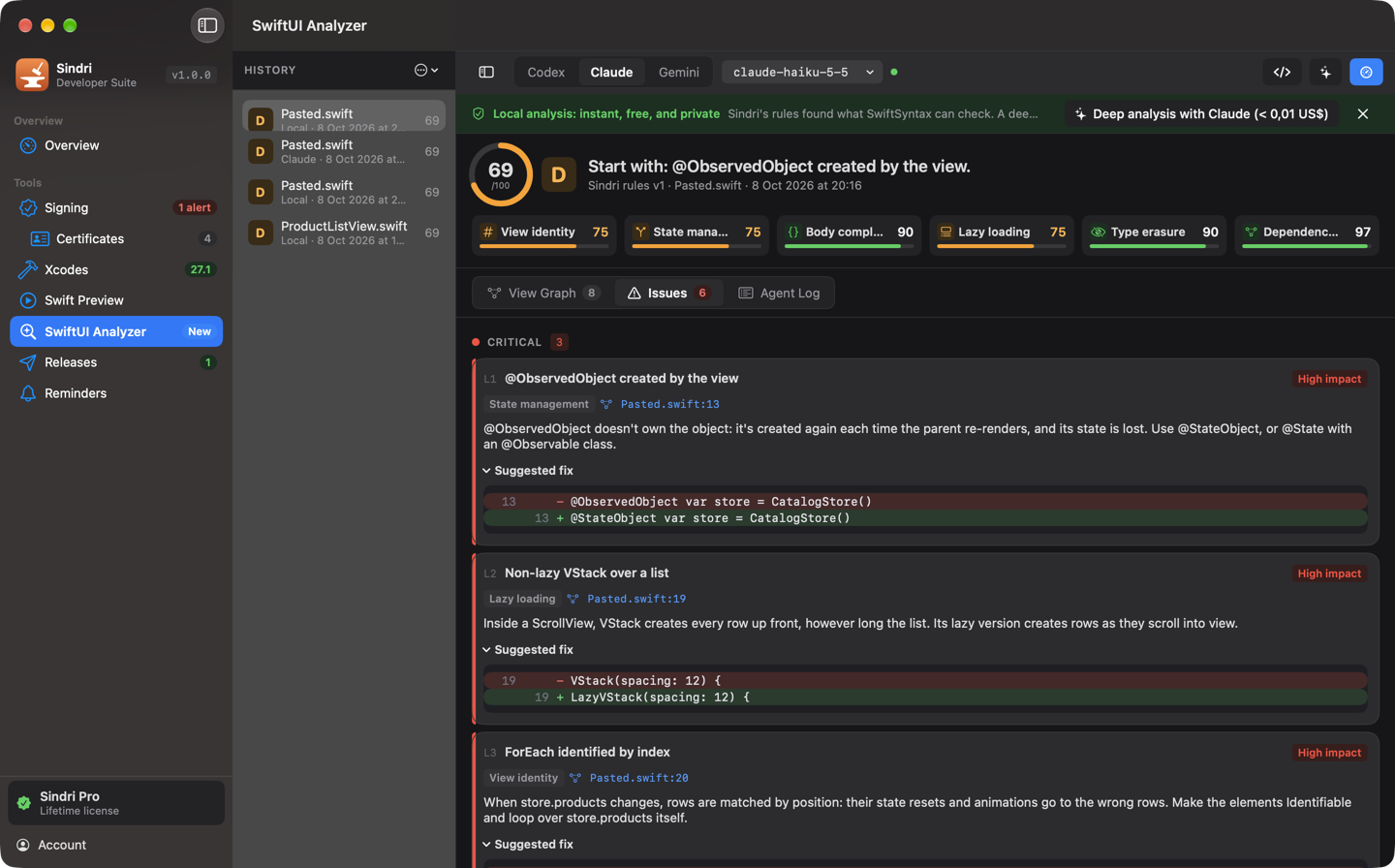
Task: Open the View Graph tab
Action: pyautogui.click(x=543, y=293)
